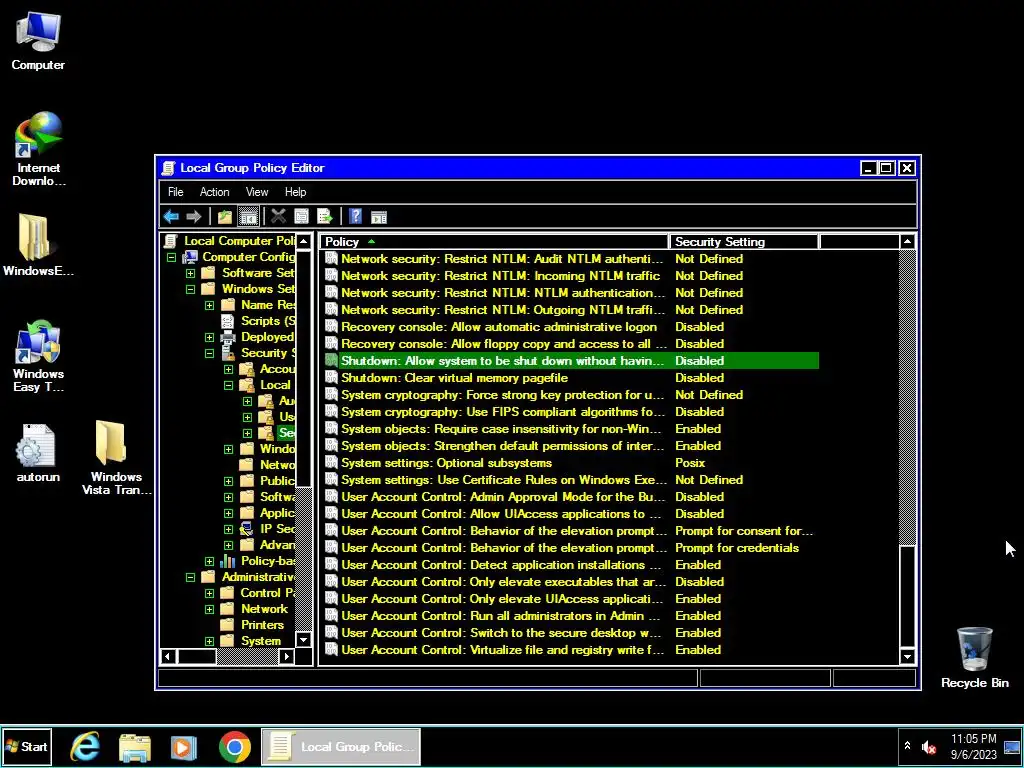Sort by the Security Setting column header
1024x768 pixels.
[x=744, y=242]
